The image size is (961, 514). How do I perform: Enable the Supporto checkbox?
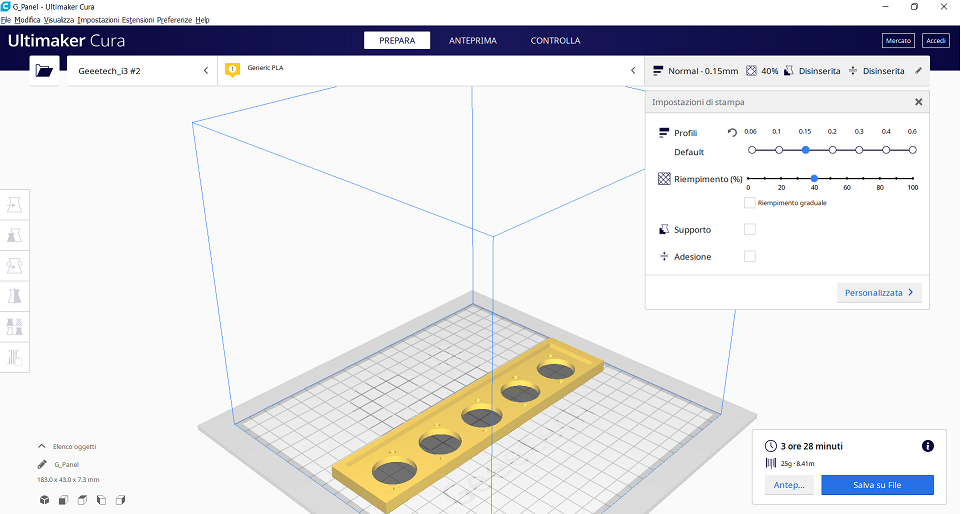click(x=750, y=229)
